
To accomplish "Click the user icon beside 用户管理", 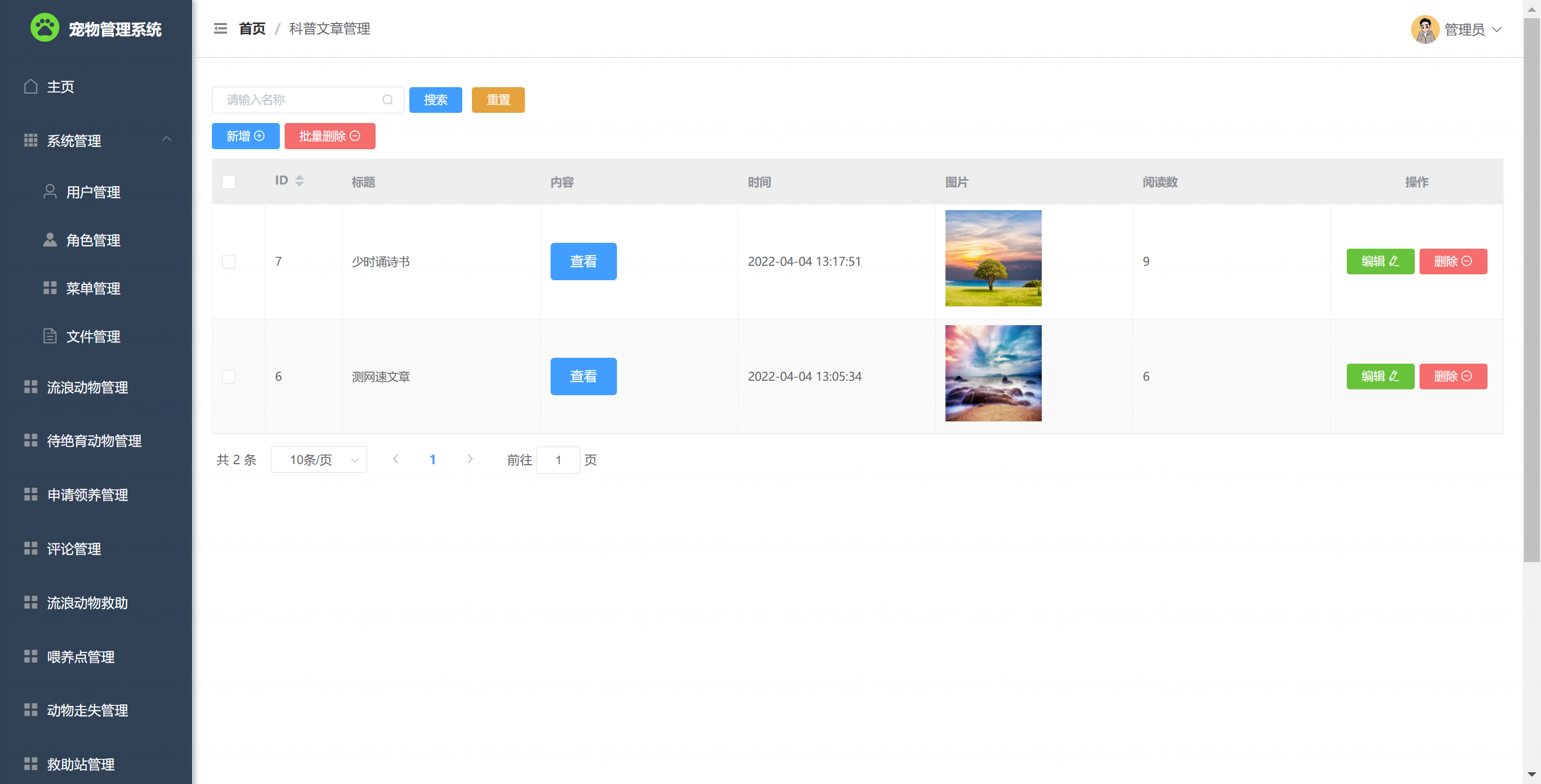I will pyautogui.click(x=50, y=191).
